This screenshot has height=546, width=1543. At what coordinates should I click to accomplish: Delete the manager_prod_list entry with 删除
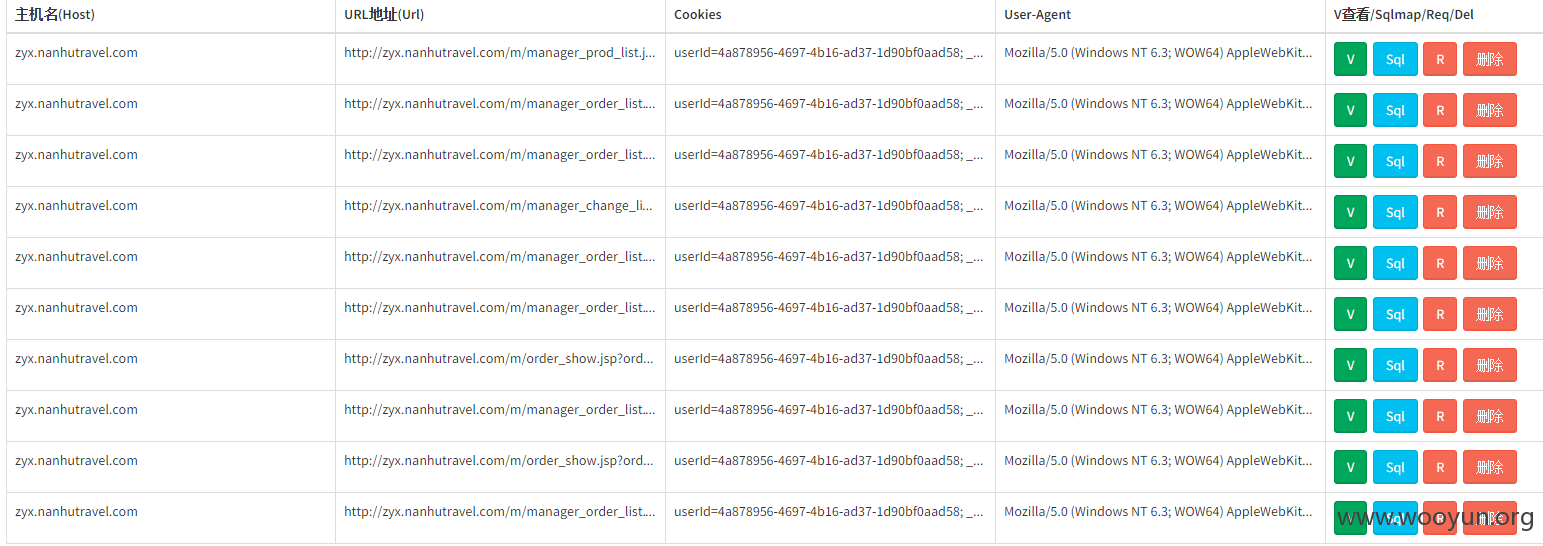(1490, 59)
